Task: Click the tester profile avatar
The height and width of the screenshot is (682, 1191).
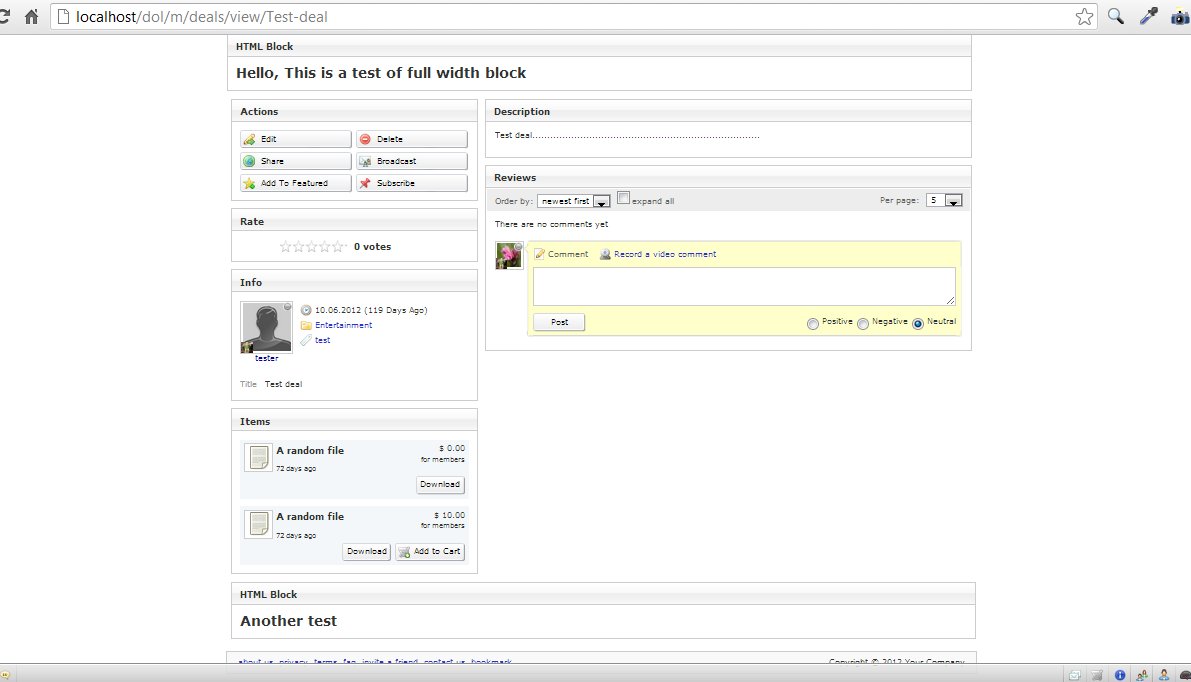Action: (266, 327)
